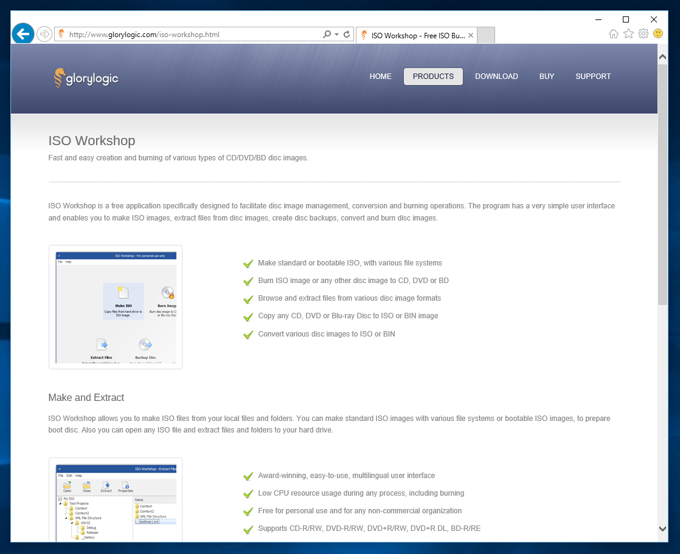
Task: Click check mark beside Award-winning, easy-to-use
Action: pyautogui.click(x=248, y=476)
